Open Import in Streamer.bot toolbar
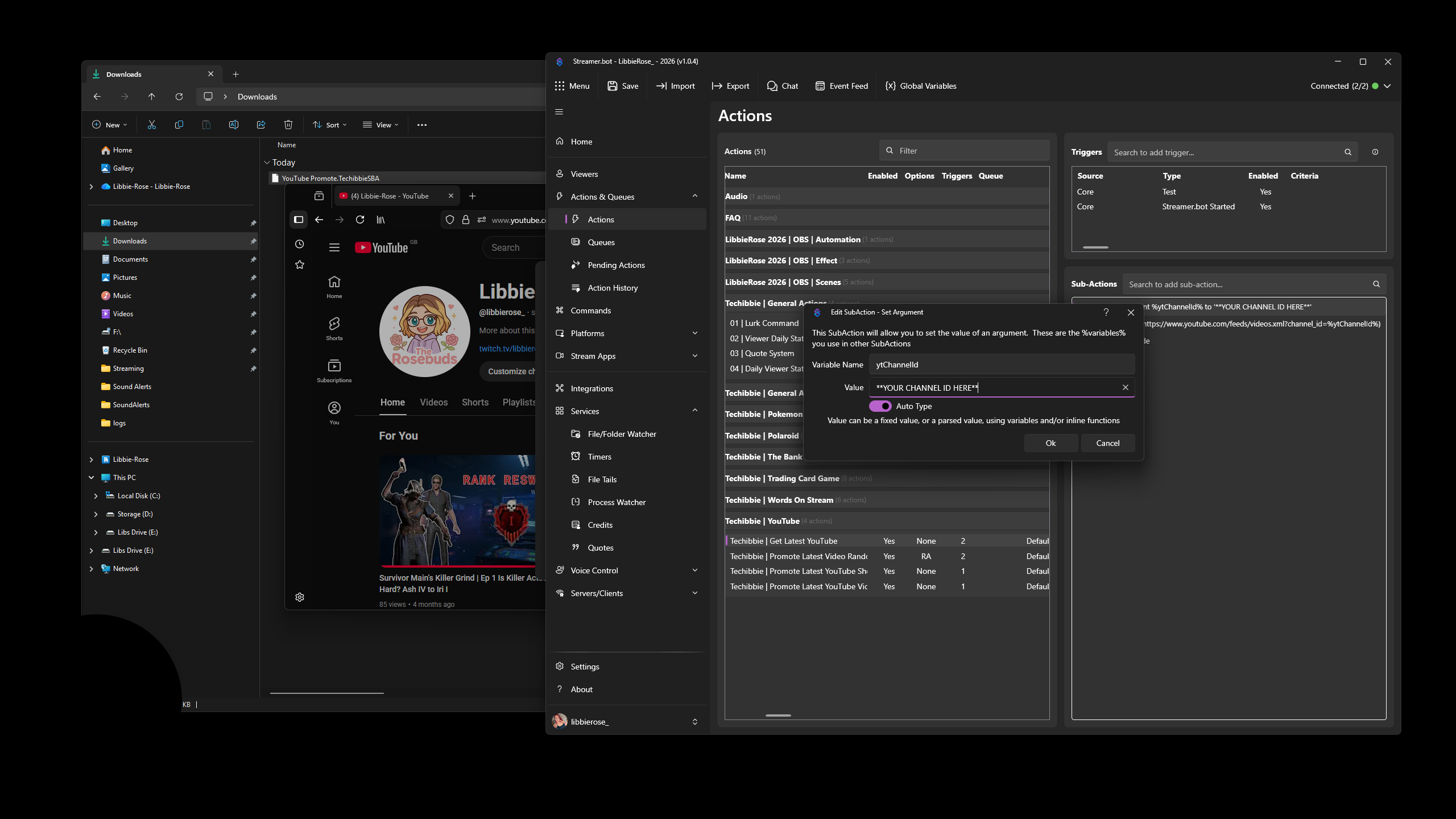The height and width of the screenshot is (819, 1456). (676, 86)
